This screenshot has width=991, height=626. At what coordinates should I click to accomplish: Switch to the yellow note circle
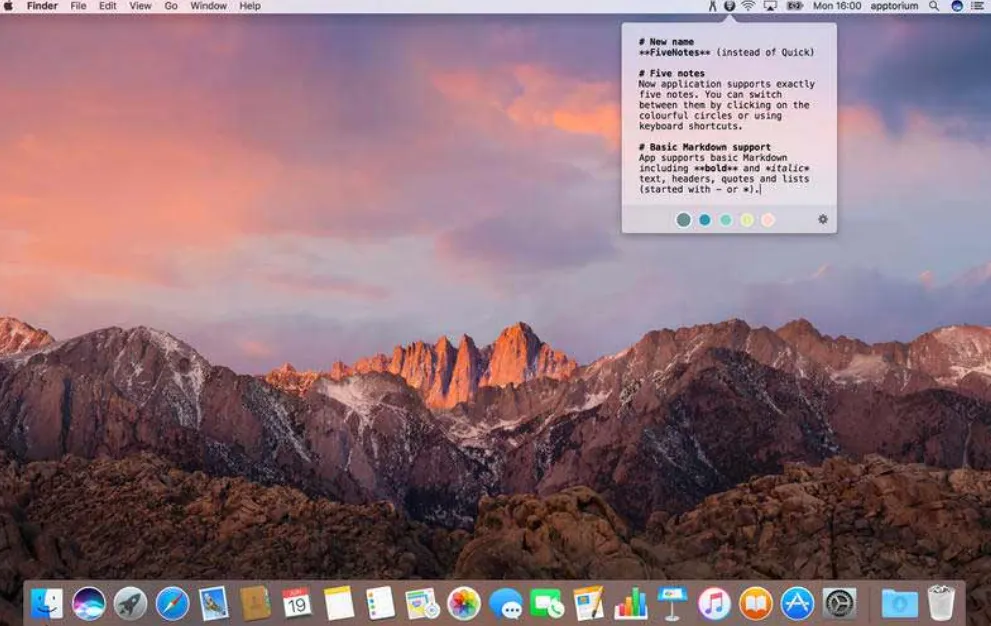[x=747, y=219]
